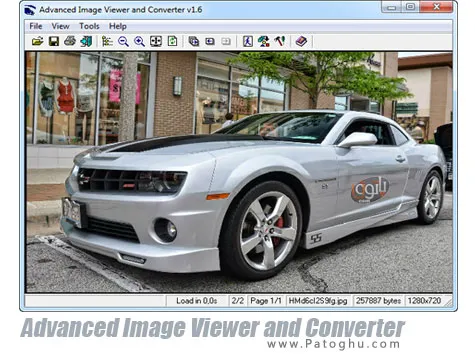475x360 pixels.
Task: Click the zoom in magnifier icon
Action: tap(139, 41)
